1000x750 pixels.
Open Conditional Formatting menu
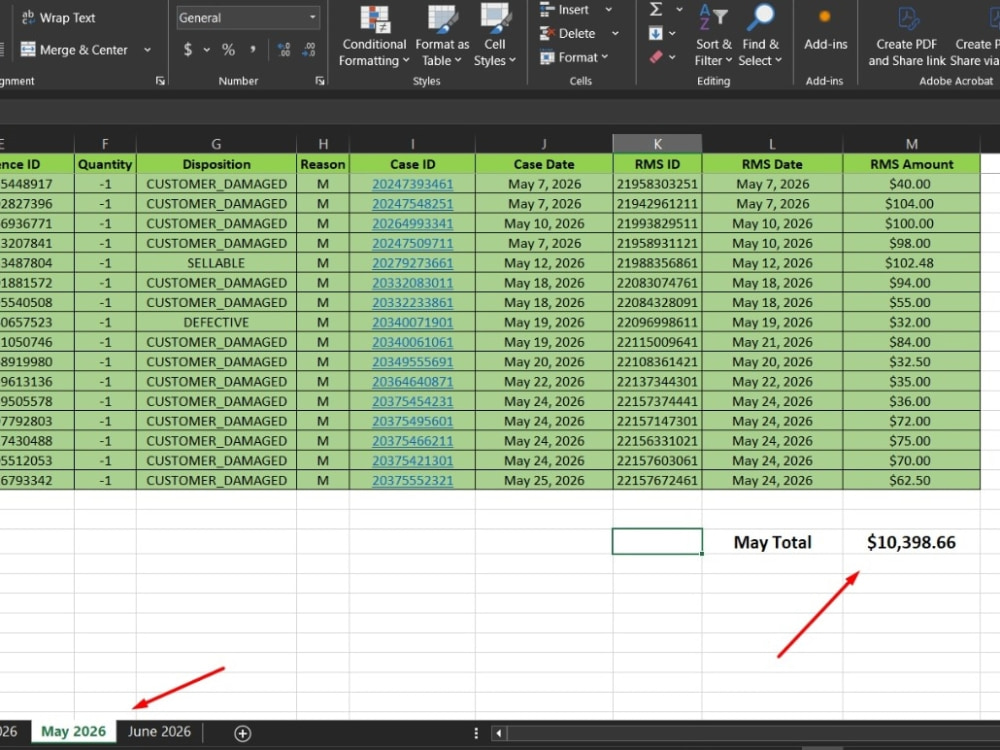374,36
